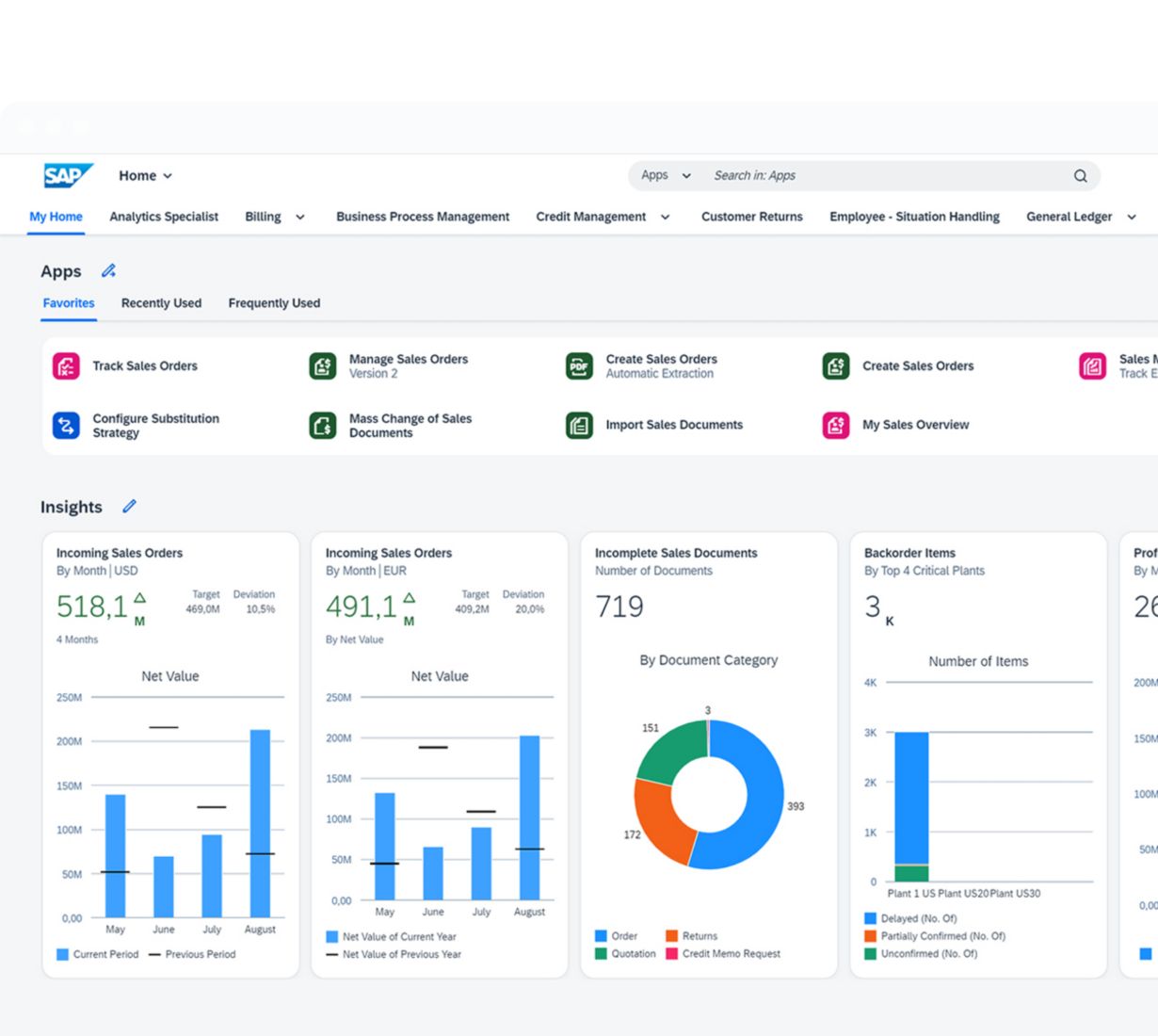
Task: Click the SAP logo
Action: point(68,176)
